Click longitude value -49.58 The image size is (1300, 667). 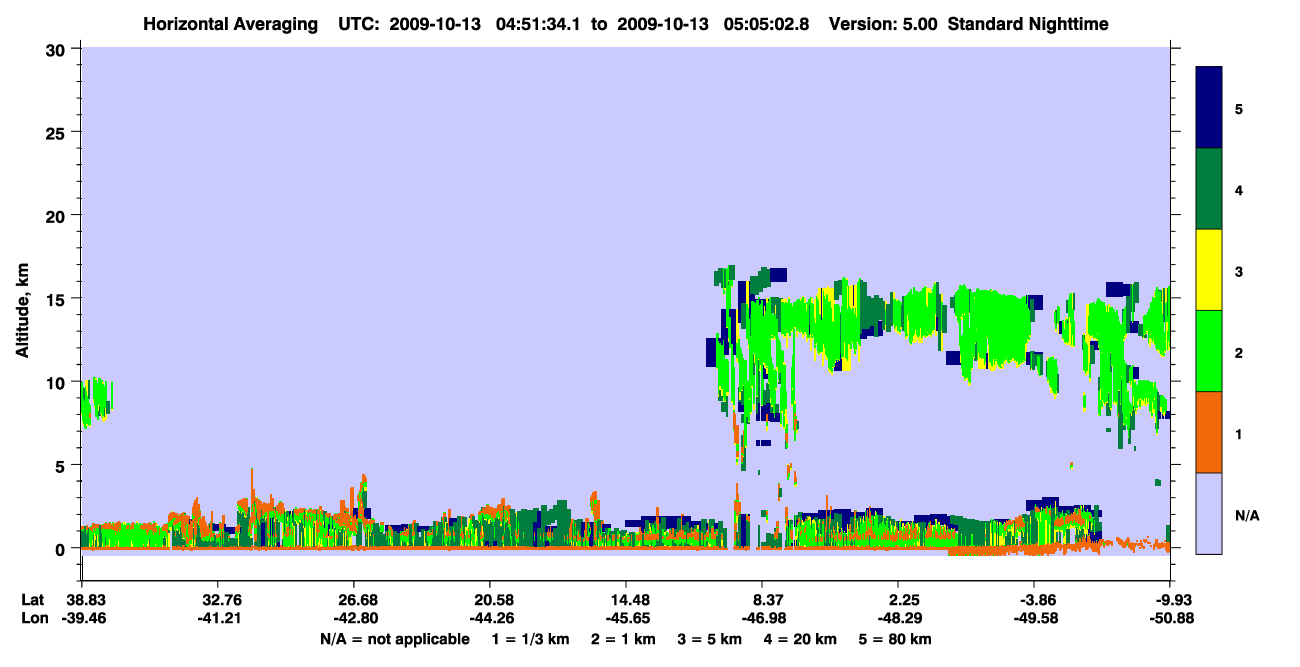pyautogui.click(x=1034, y=618)
